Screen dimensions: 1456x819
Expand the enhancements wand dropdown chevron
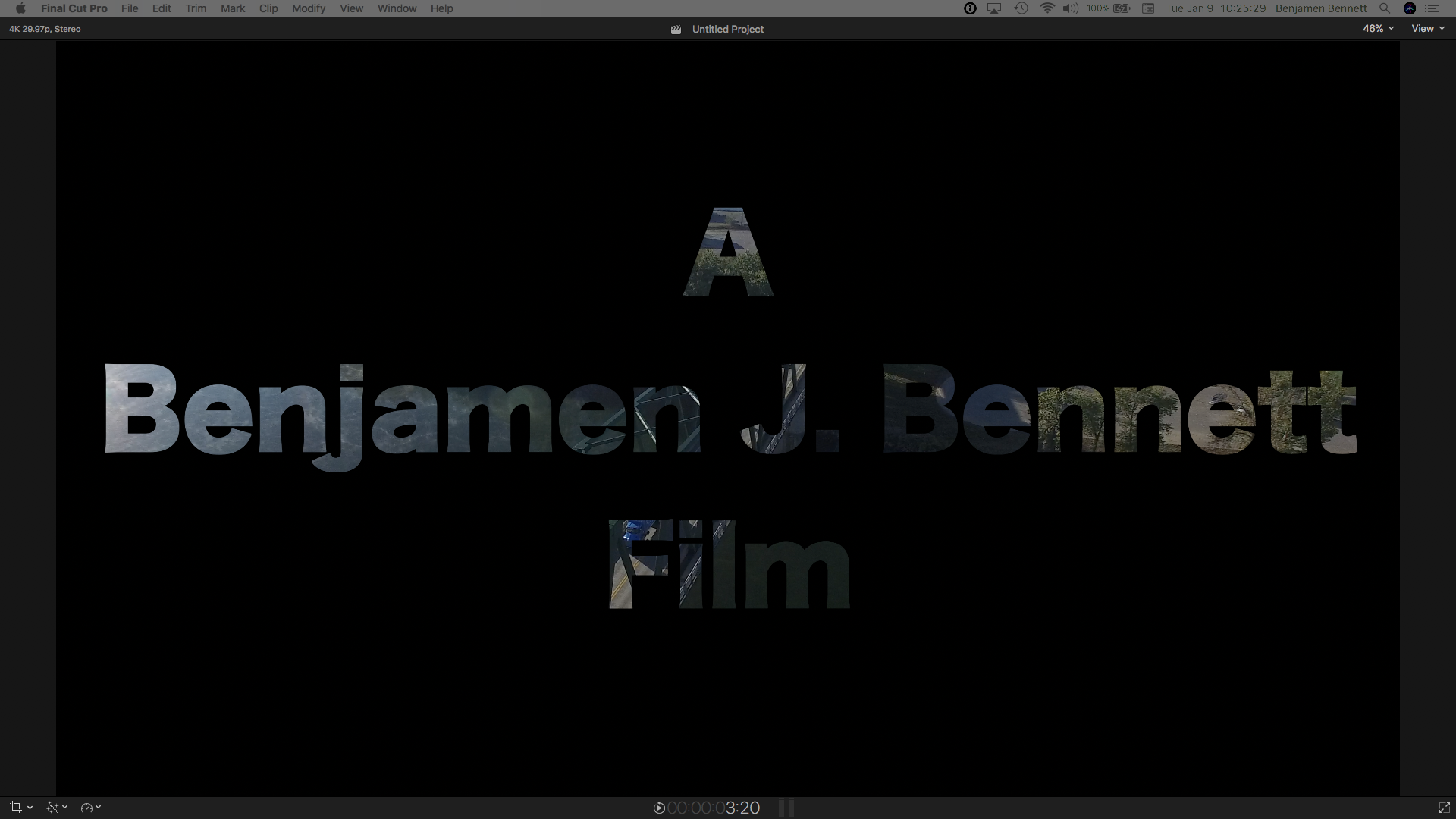click(x=64, y=808)
